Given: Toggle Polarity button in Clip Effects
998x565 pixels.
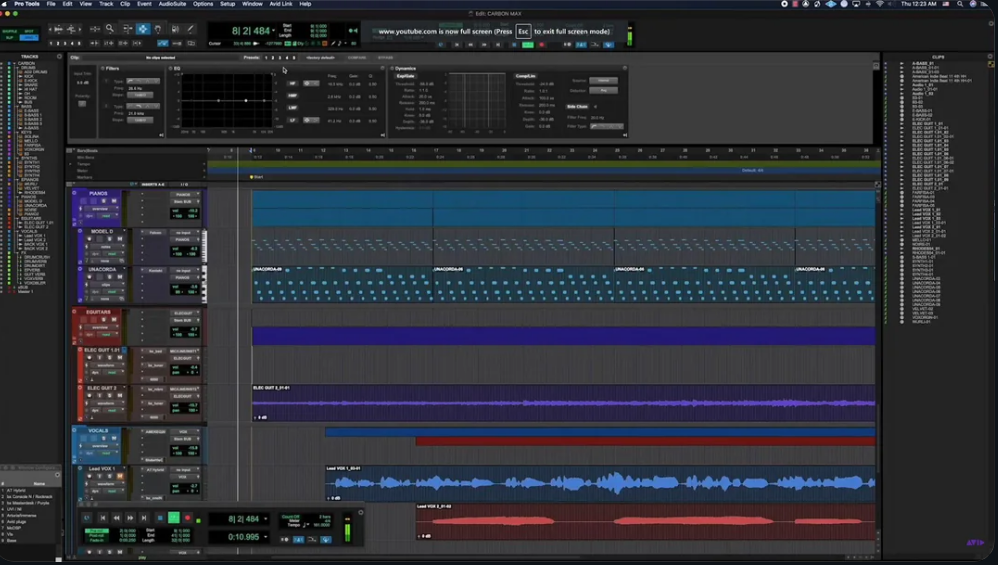Looking at the screenshot, I should (82, 104).
